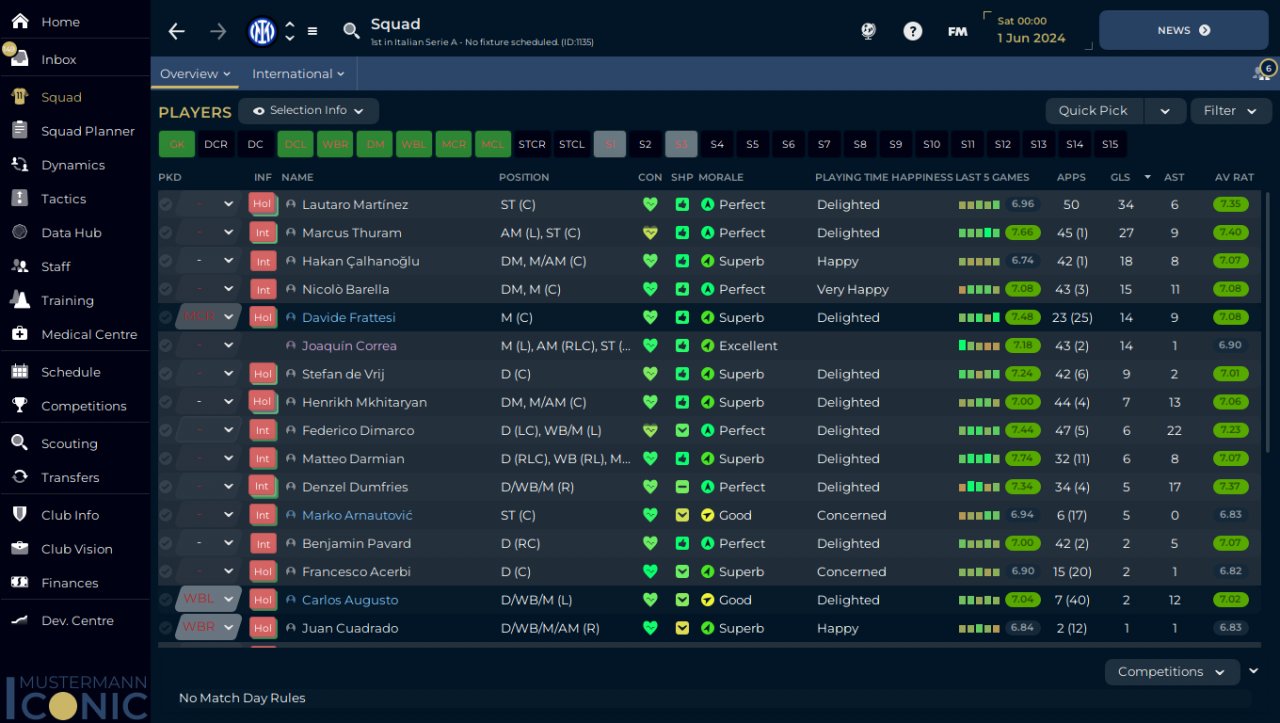This screenshot has height=723, width=1280.
Task: Expand the Competitions dropdown
Action: pyautogui.click(x=1171, y=672)
